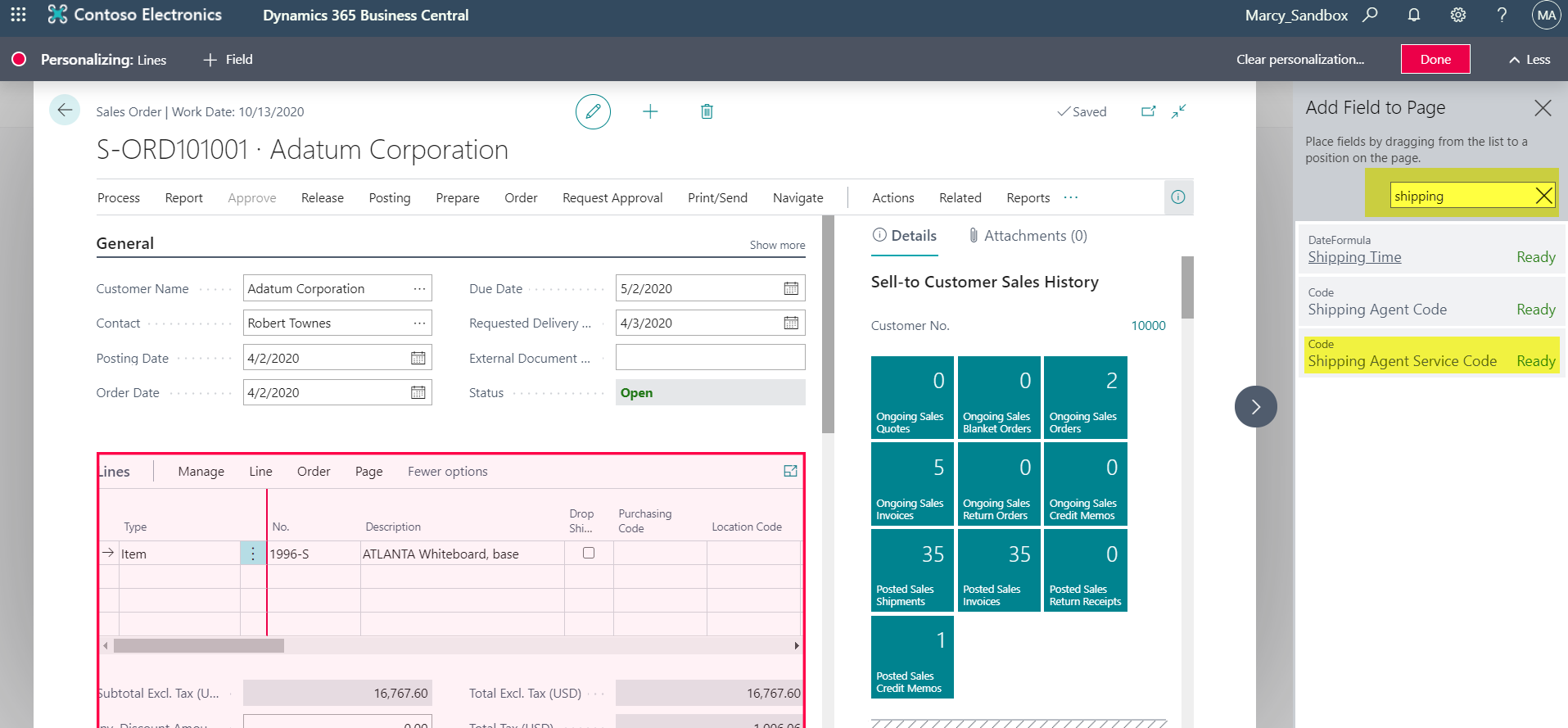Open the Ongoing Sales Orders tile
Screen dimensions: 1568x728
[1086, 397]
